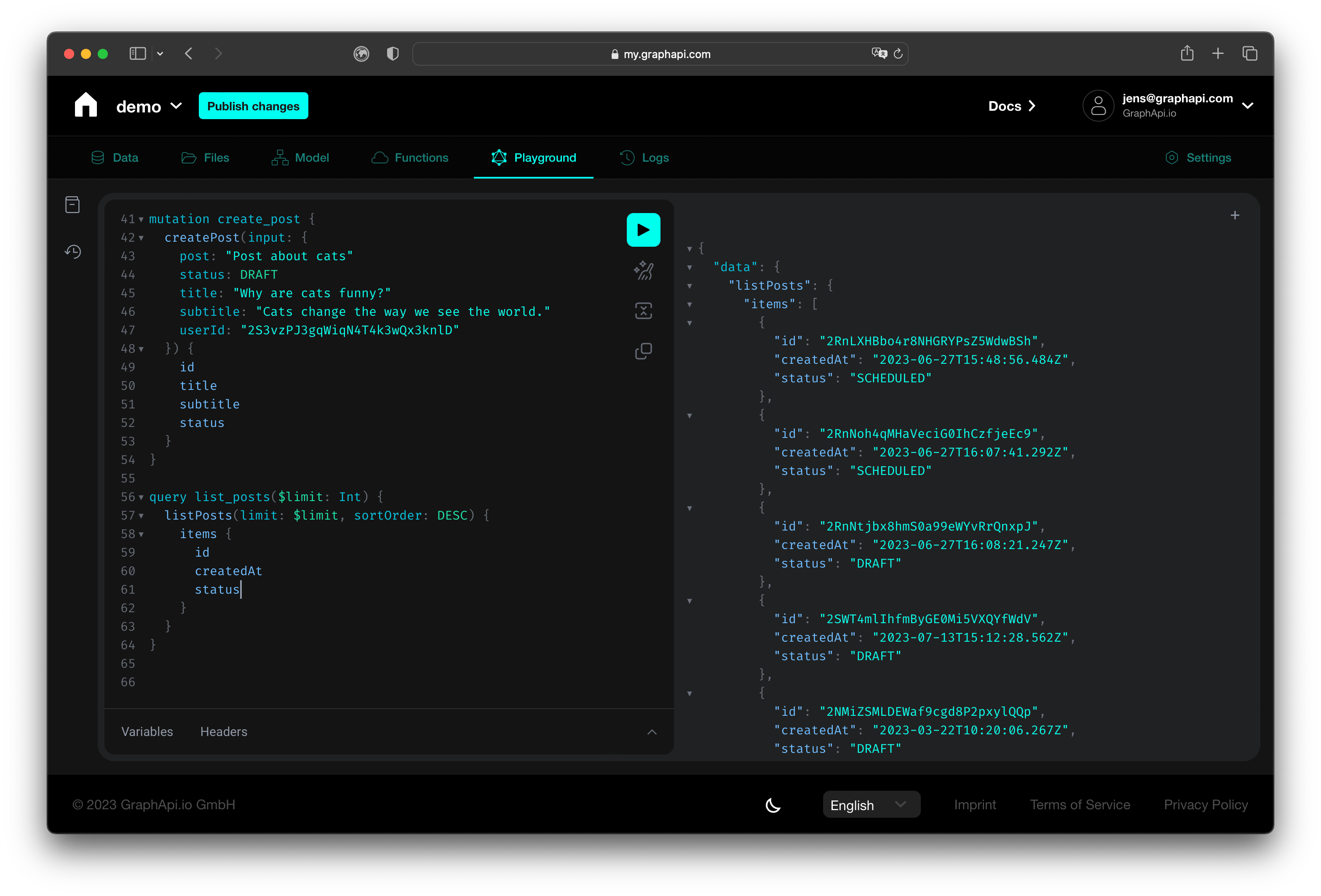Go forward with the browser forward arrow
Viewport: 1321px width, 896px height.
pyautogui.click(x=218, y=53)
